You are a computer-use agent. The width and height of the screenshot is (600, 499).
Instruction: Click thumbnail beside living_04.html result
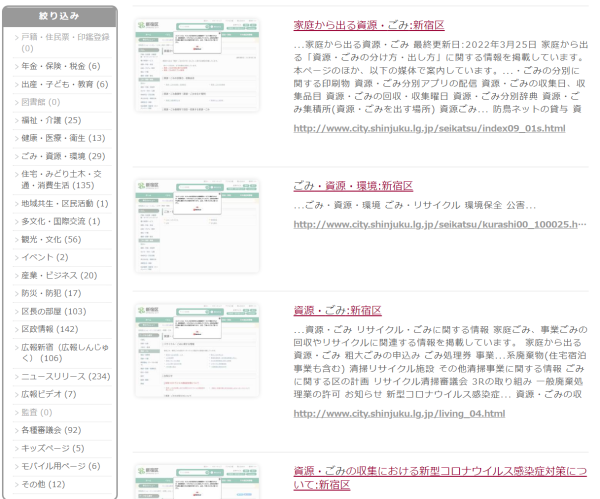tap(197, 351)
